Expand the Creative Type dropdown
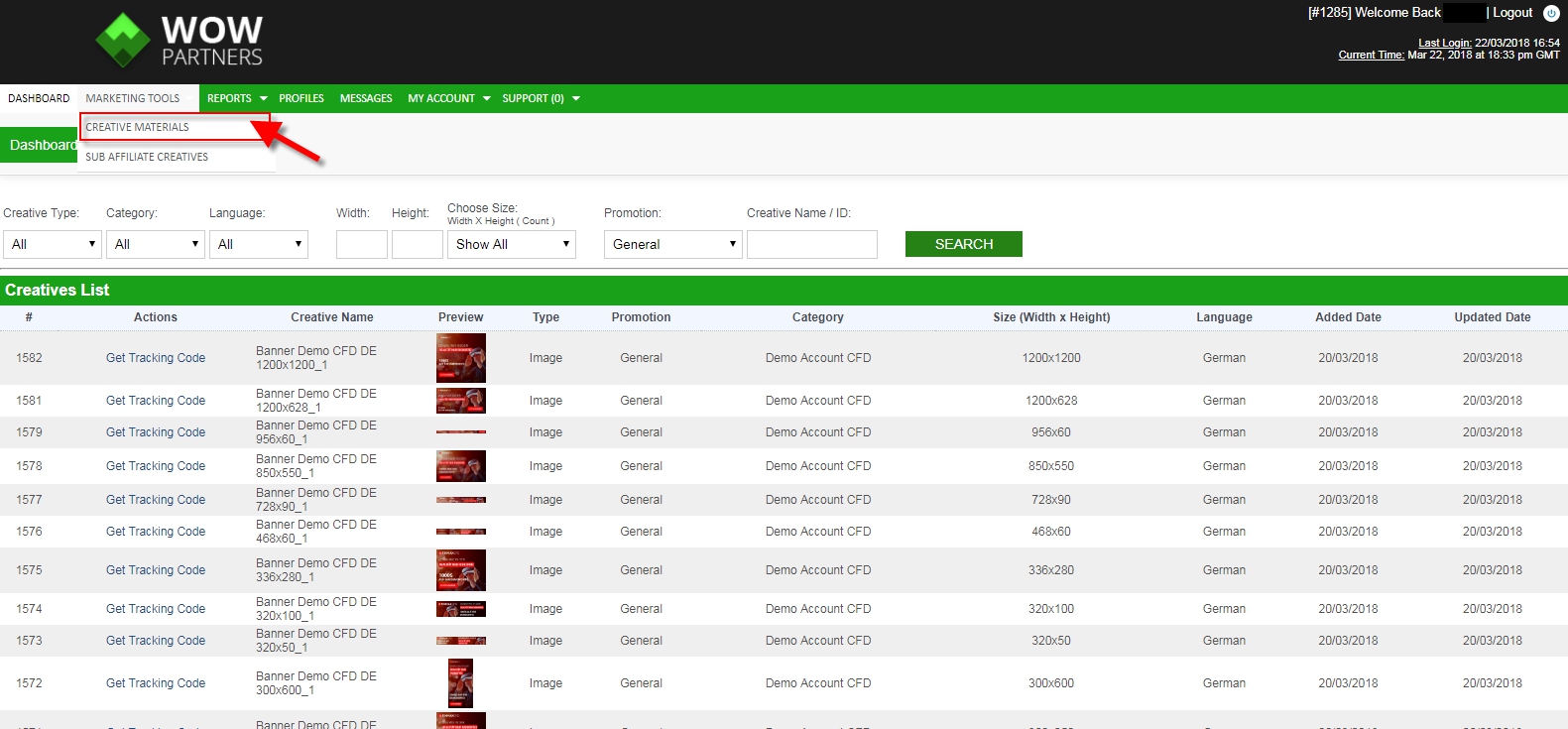The width and height of the screenshot is (1568, 729). [53, 244]
